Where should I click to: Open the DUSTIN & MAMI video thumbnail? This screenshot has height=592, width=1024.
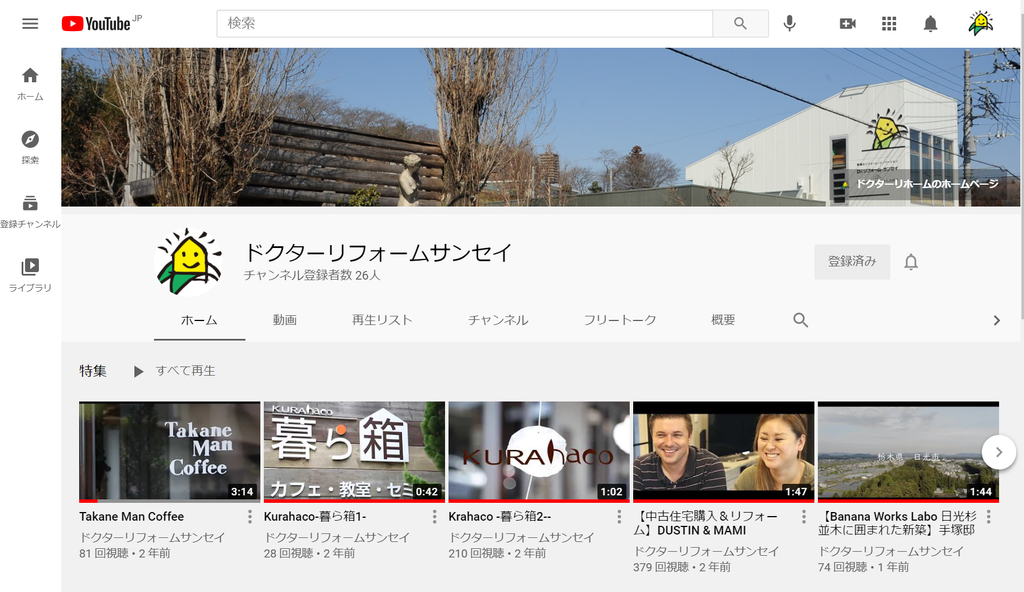[x=723, y=452]
